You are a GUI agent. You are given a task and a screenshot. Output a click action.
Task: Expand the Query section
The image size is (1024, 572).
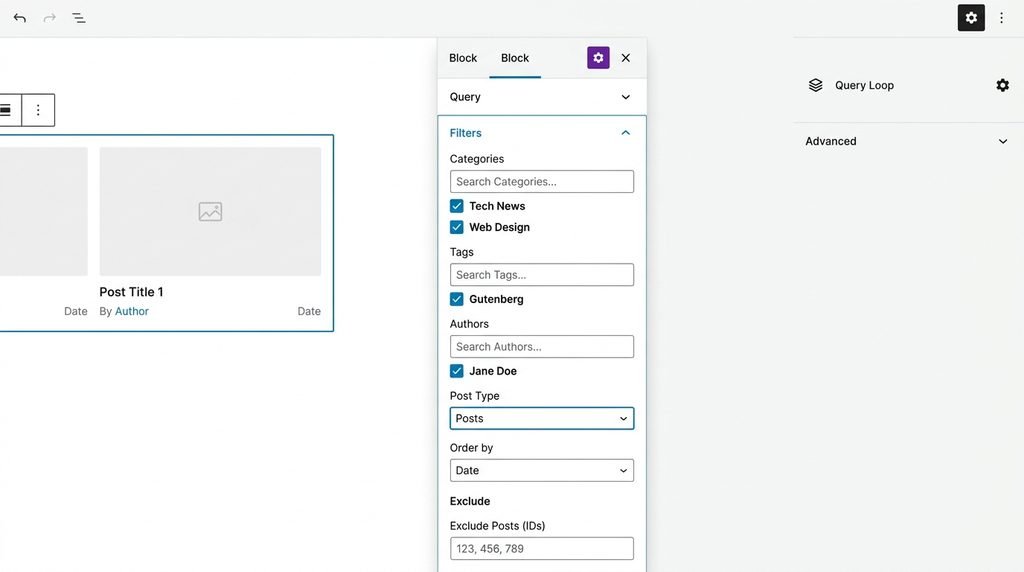click(x=541, y=97)
